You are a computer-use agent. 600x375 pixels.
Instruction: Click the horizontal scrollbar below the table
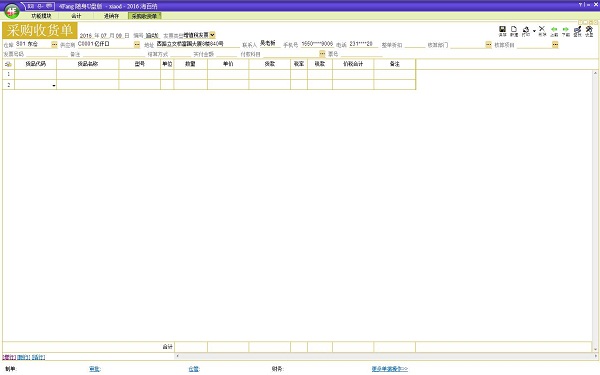(385, 356)
